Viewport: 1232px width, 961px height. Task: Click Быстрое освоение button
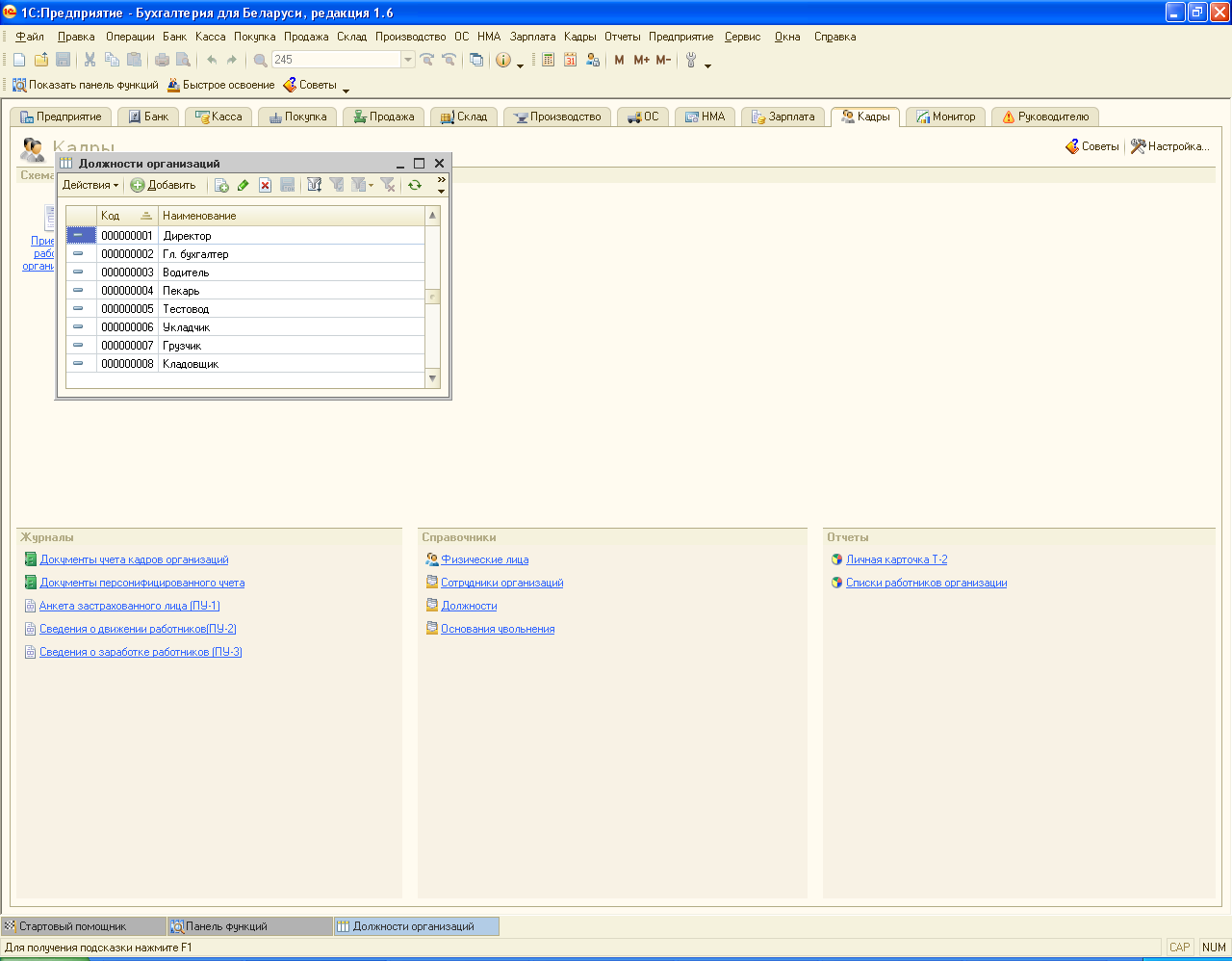click(221, 85)
